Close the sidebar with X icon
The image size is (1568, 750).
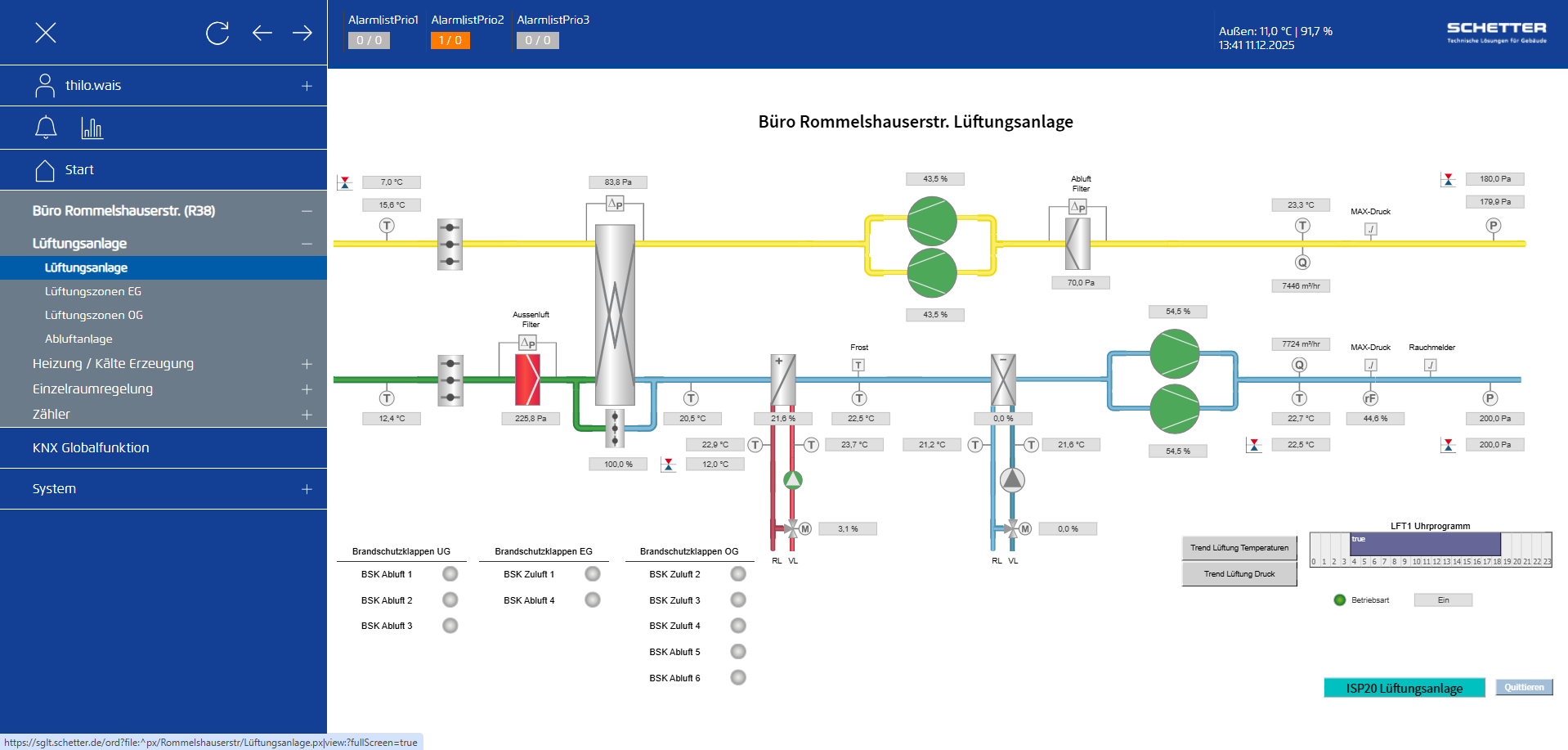tap(46, 33)
